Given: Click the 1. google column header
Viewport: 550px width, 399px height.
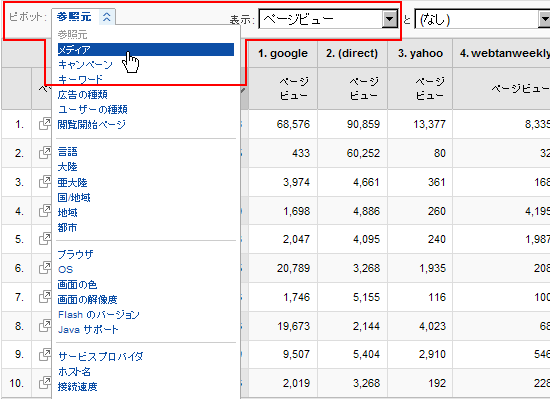Looking at the screenshot, I should (283, 53).
